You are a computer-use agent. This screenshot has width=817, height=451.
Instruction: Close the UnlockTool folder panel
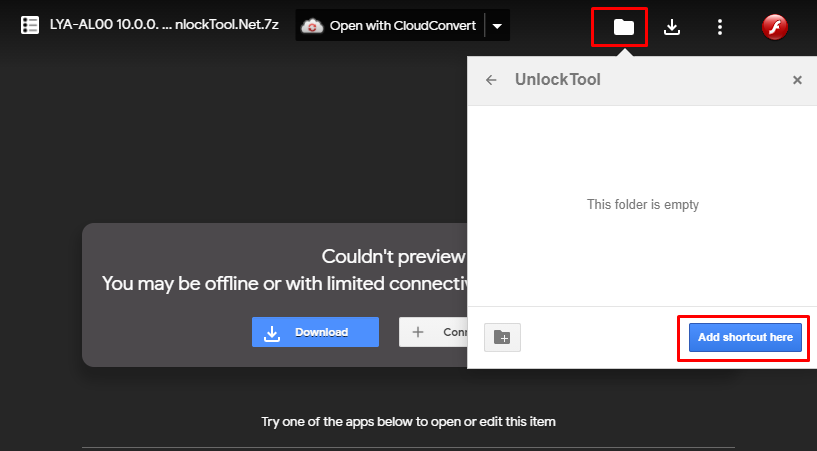[797, 80]
